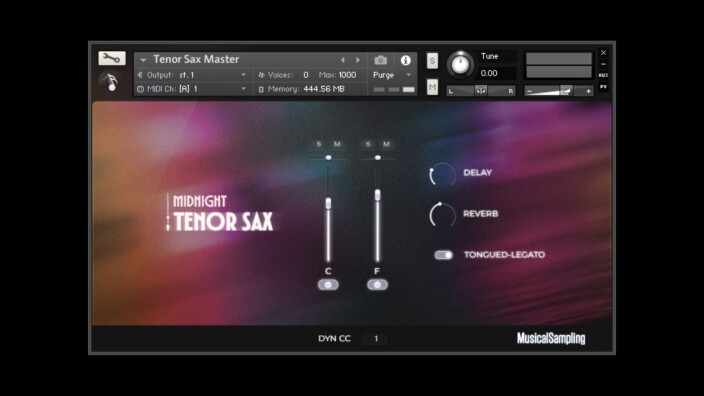
Task: Click the Reverb knob
Action: [x=442, y=215]
